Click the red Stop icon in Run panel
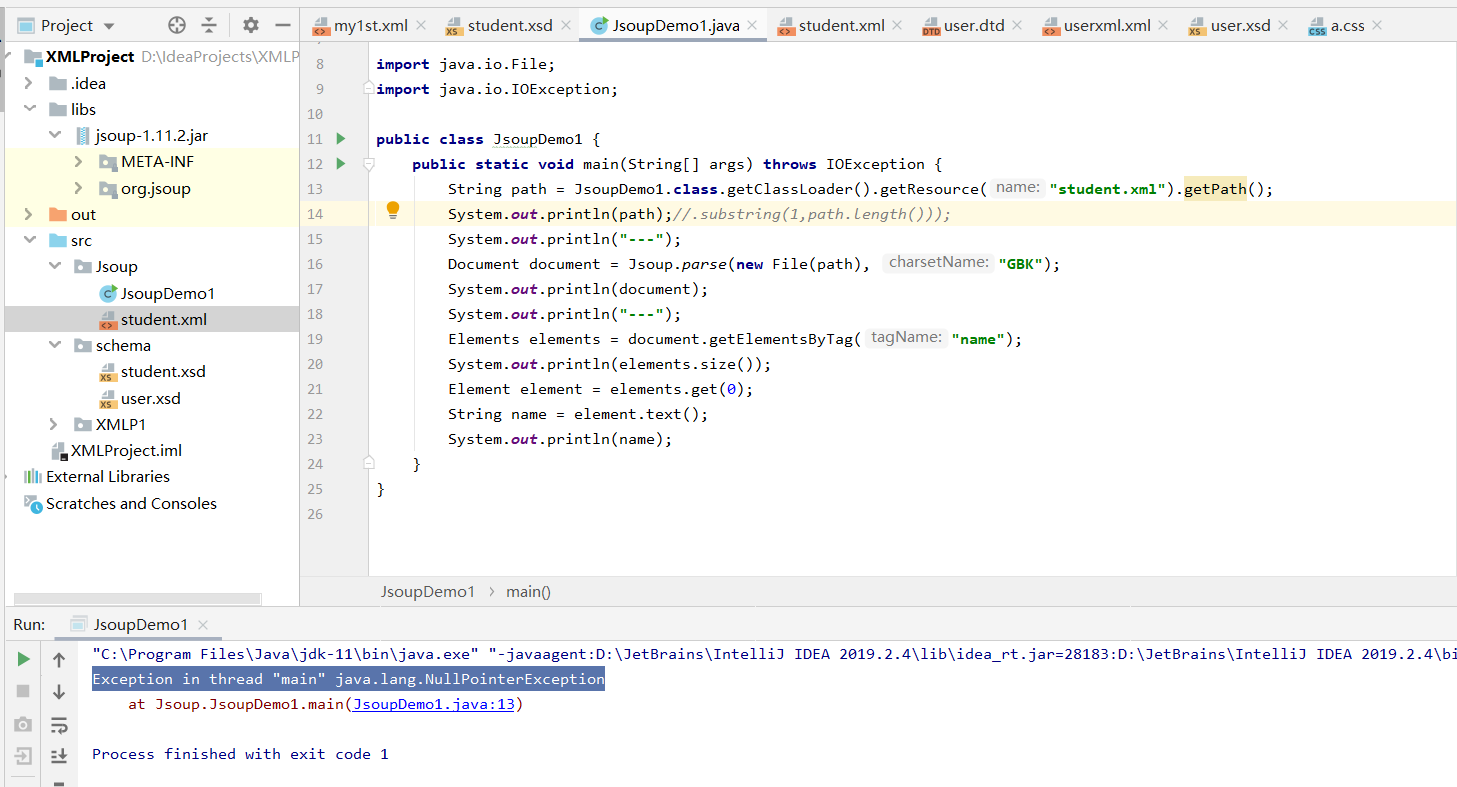The width and height of the screenshot is (1457, 787). tap(22, 691)
